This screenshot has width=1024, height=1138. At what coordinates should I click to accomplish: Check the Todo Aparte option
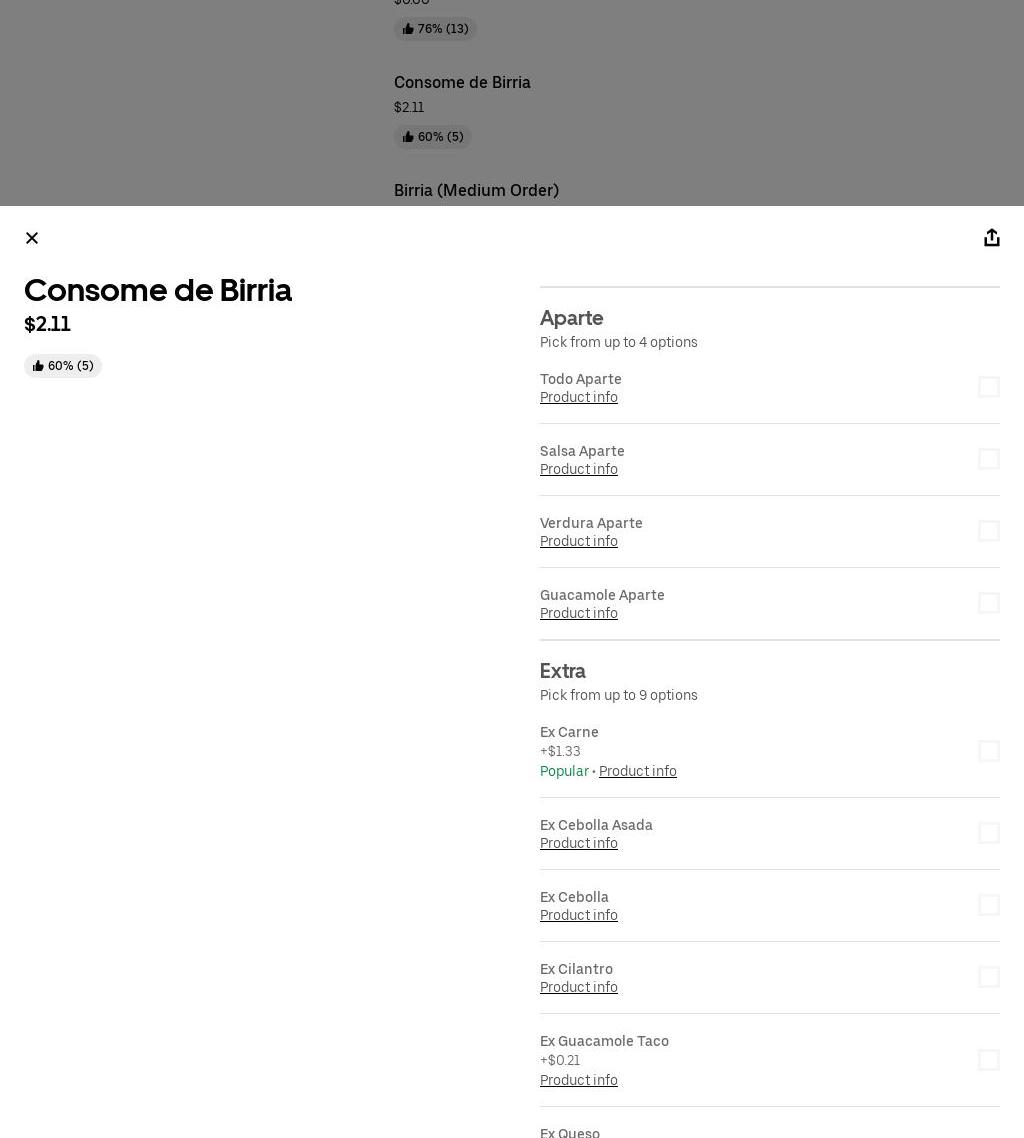(x=988, y=387)
